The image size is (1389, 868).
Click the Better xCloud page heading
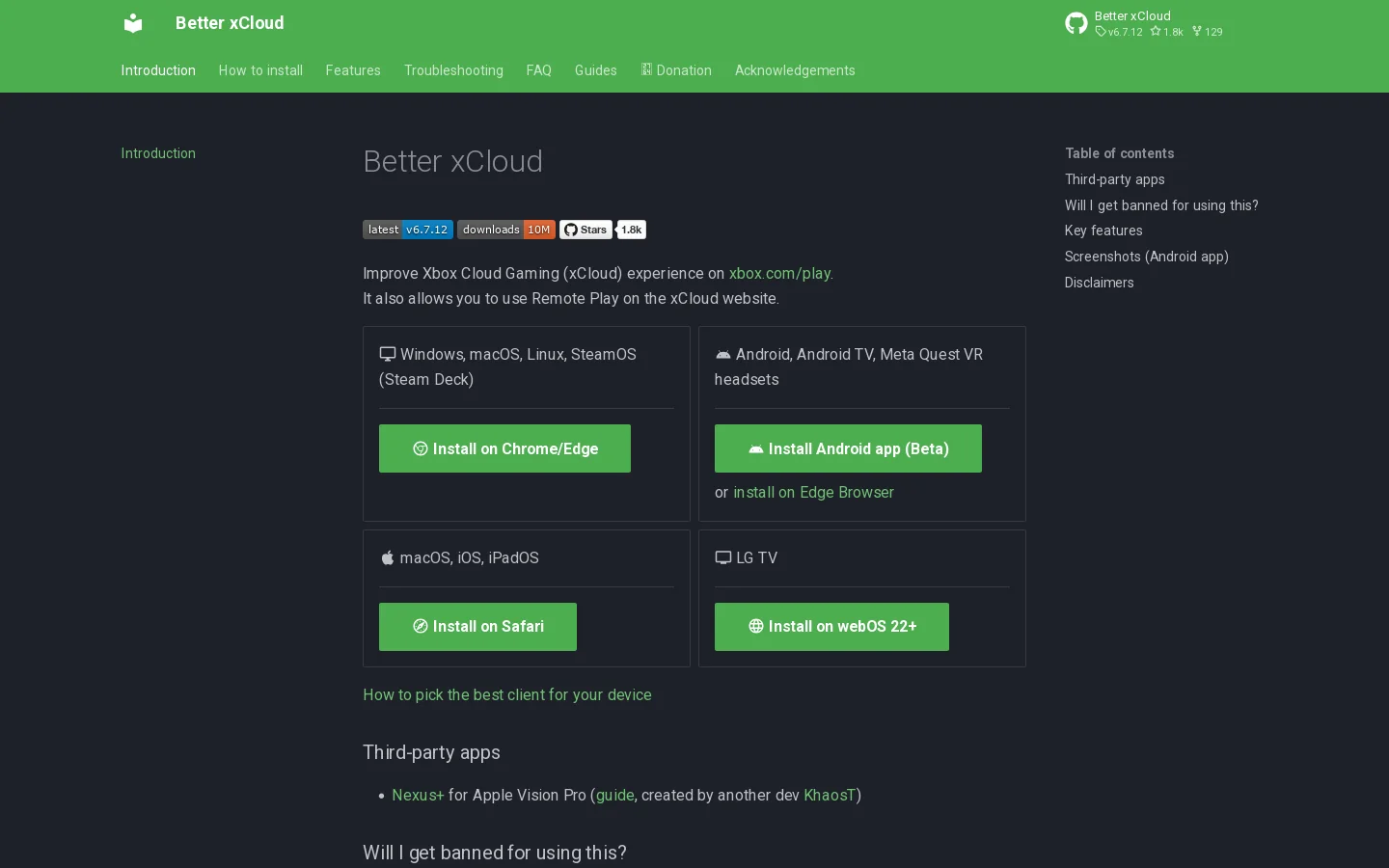tap(452, 161)
